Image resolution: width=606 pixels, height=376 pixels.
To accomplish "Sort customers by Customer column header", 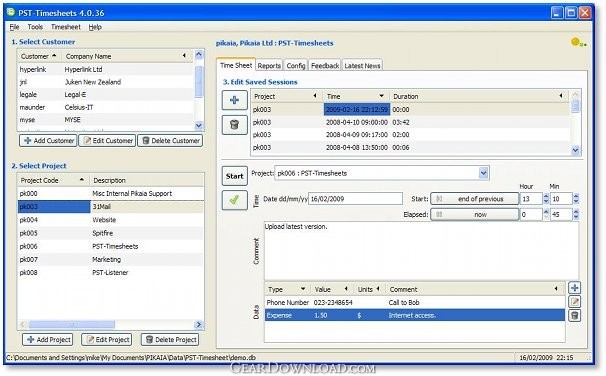I will tap(39, 56).
